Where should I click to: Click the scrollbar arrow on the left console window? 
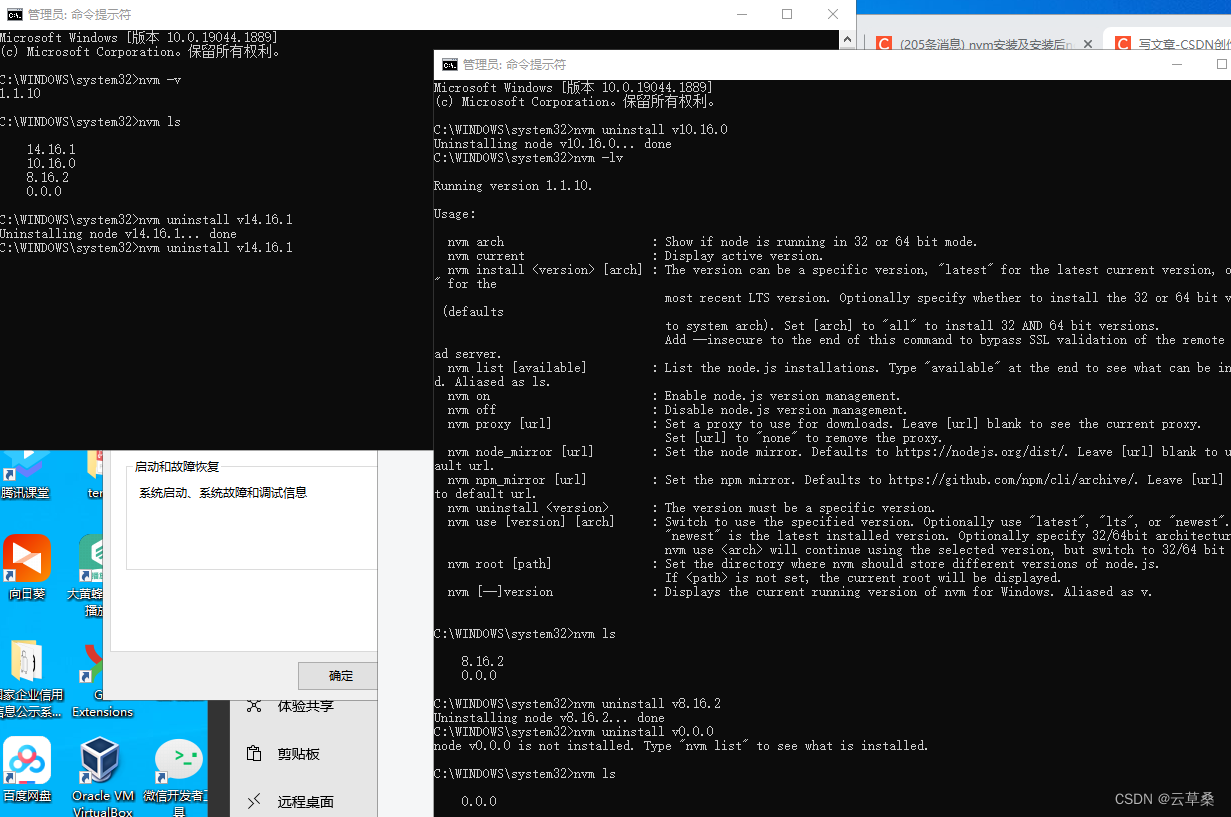[848, 37]
